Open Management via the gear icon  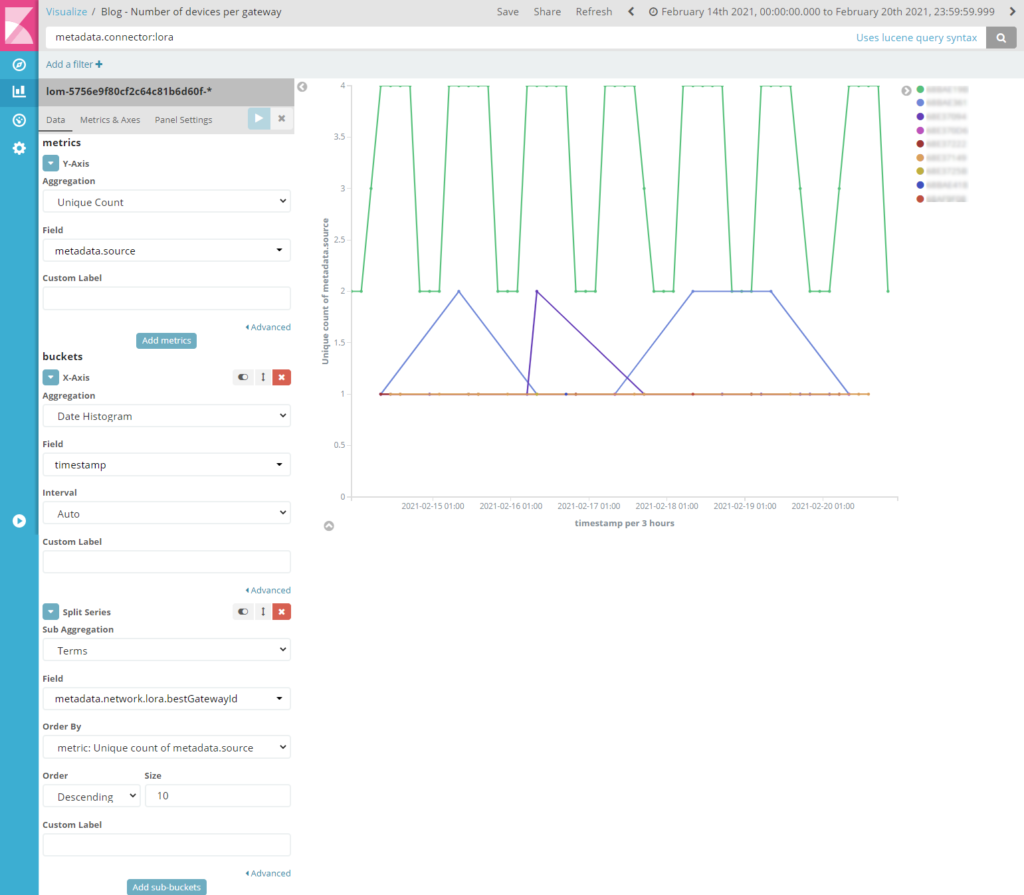point(19,148)
